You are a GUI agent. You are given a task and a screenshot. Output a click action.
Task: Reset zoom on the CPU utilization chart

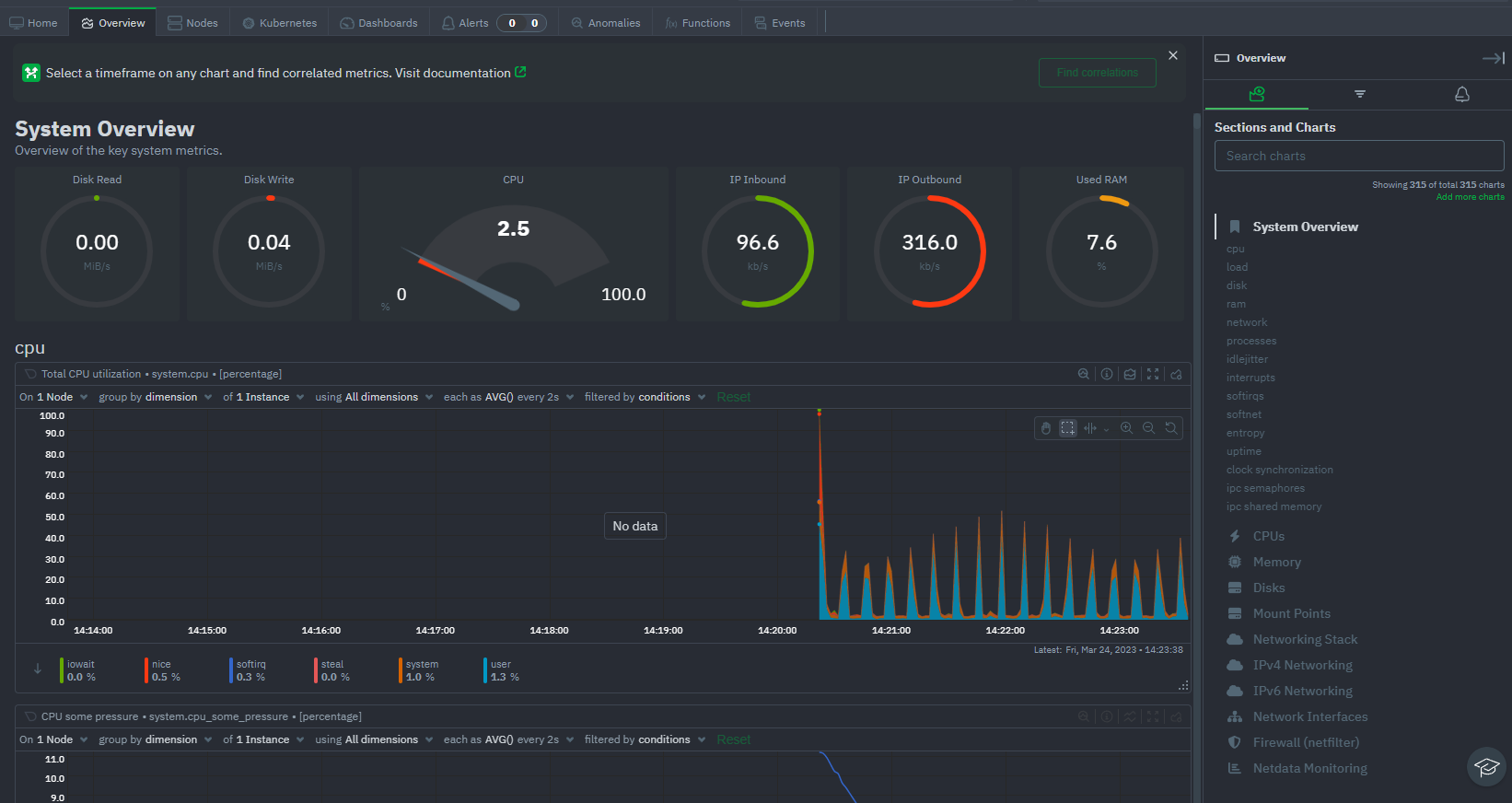coord(1171,428)
